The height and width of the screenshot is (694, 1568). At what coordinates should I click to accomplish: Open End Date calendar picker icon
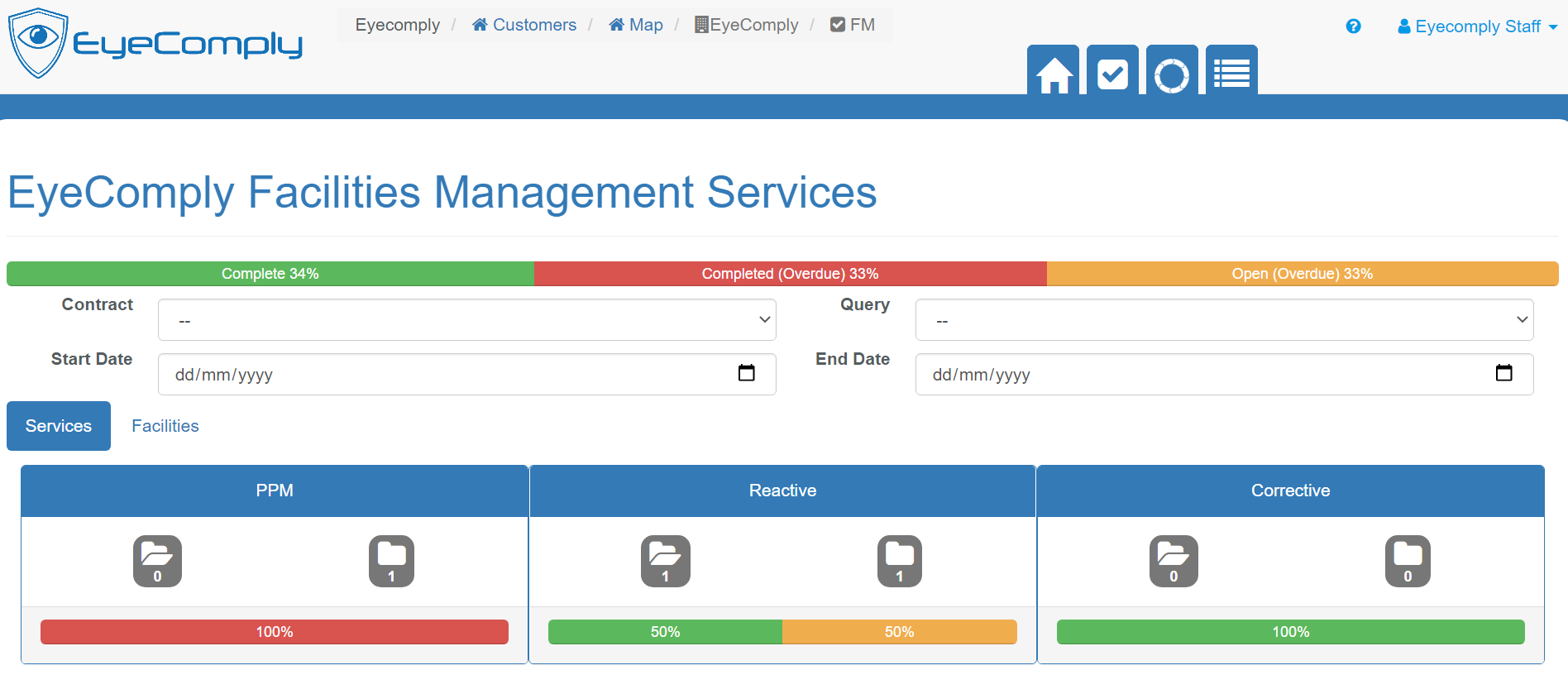click(1504, 373)
